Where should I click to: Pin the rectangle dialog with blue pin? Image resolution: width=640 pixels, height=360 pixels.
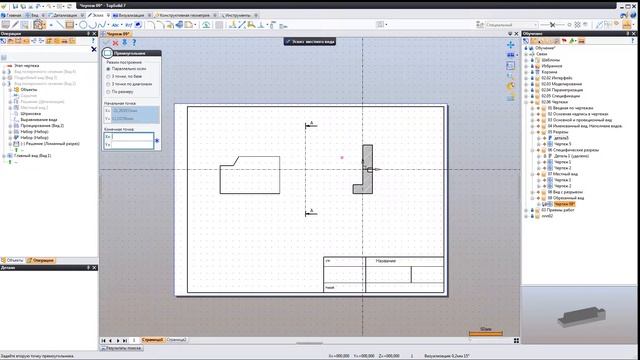(124, 42)
